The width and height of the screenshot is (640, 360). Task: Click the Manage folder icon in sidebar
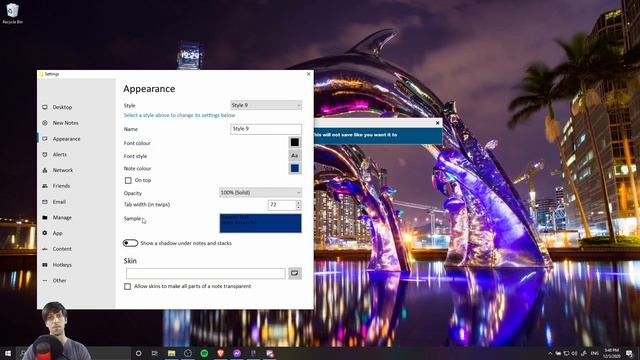click(45, 218)
